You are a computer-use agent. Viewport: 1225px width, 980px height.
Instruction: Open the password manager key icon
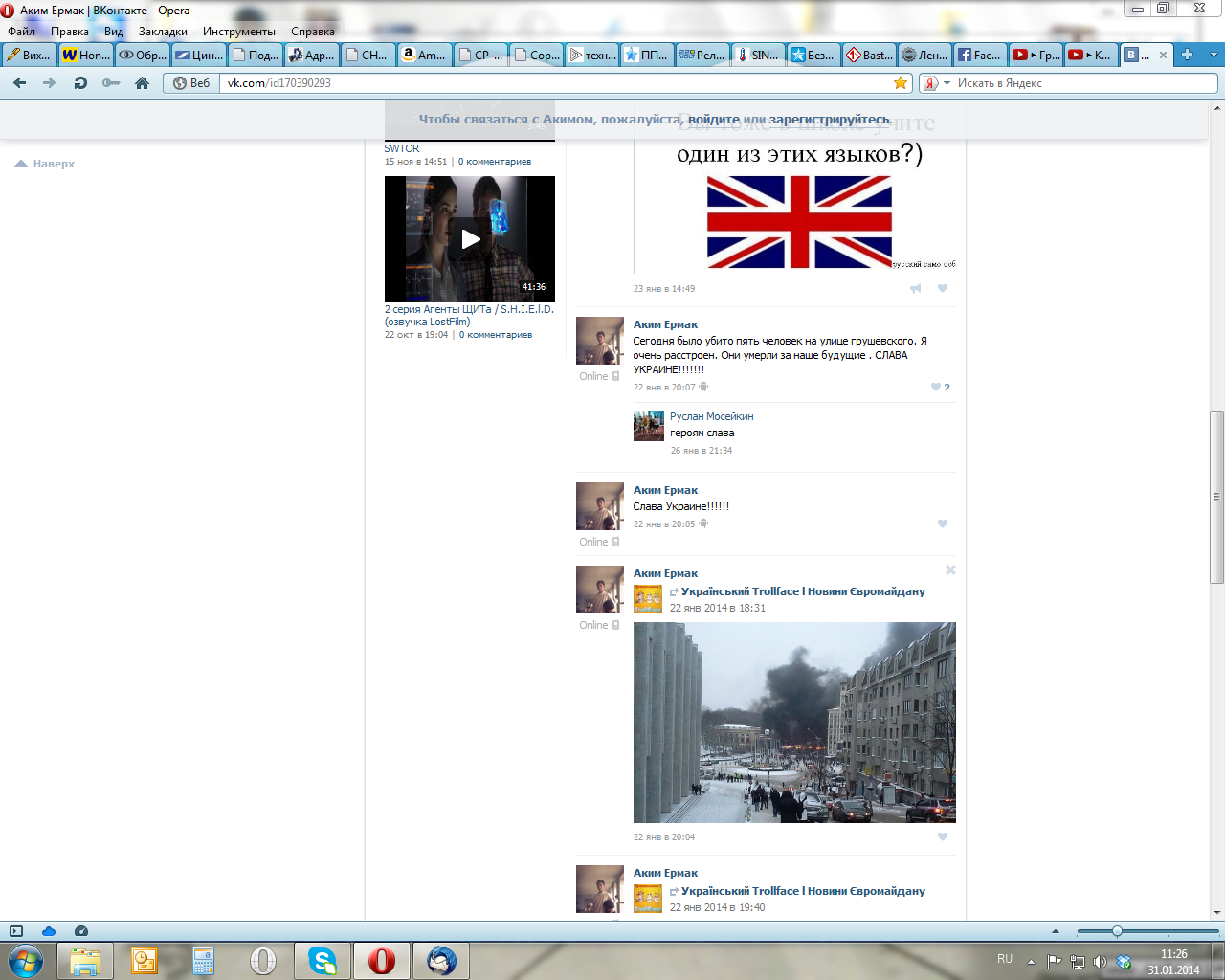[x=111, y=83]
